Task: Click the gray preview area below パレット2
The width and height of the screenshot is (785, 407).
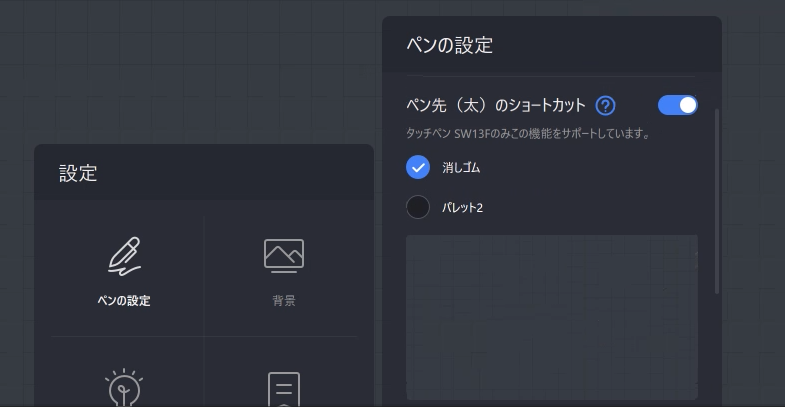Action: click(x=551, y=316)
